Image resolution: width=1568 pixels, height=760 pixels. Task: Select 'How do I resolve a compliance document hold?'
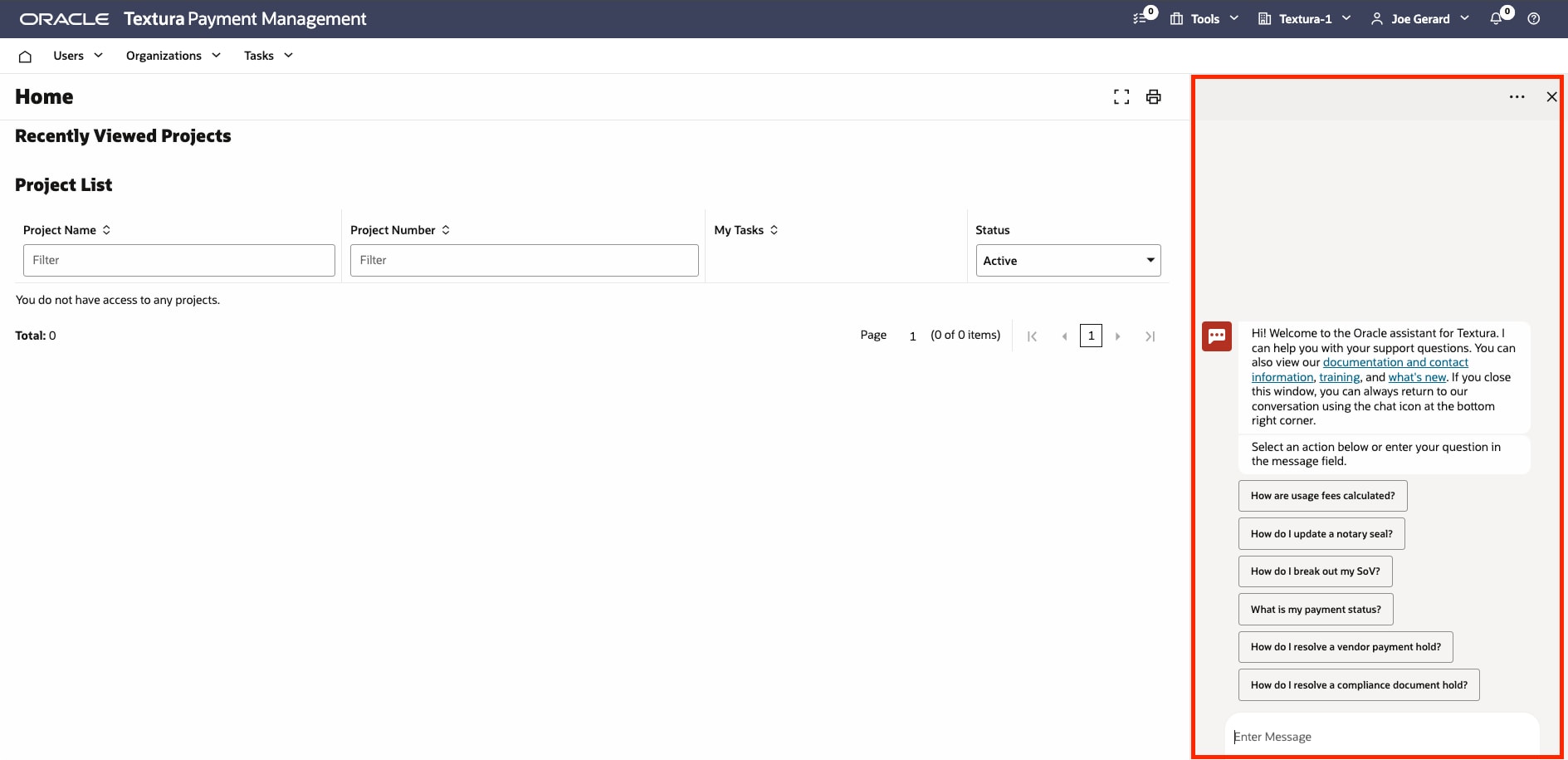click(x=1359, y=685)
